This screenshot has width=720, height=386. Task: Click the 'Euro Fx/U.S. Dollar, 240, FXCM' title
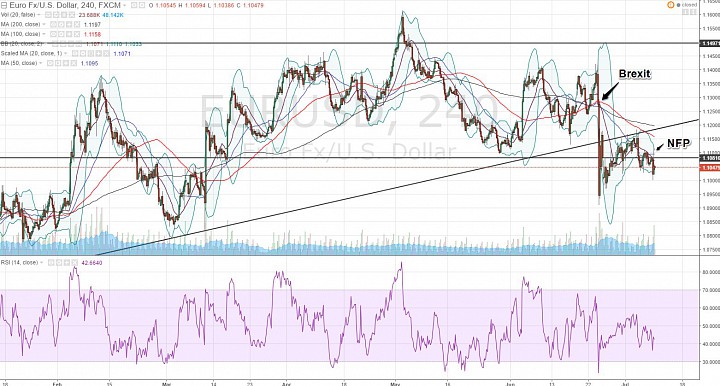(x=65, y=5)
